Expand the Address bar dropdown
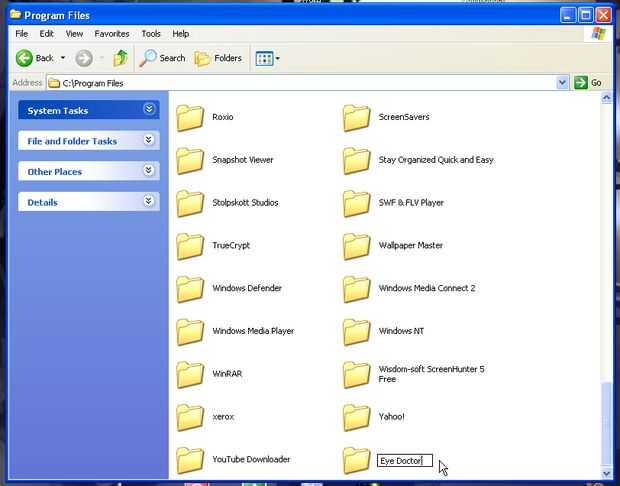 point(562,83)
